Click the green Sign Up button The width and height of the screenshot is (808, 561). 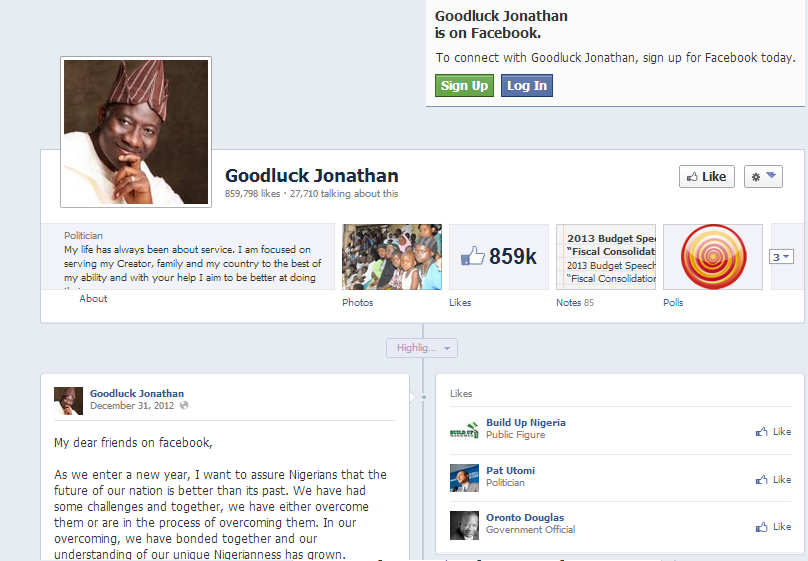pos(464,86)
